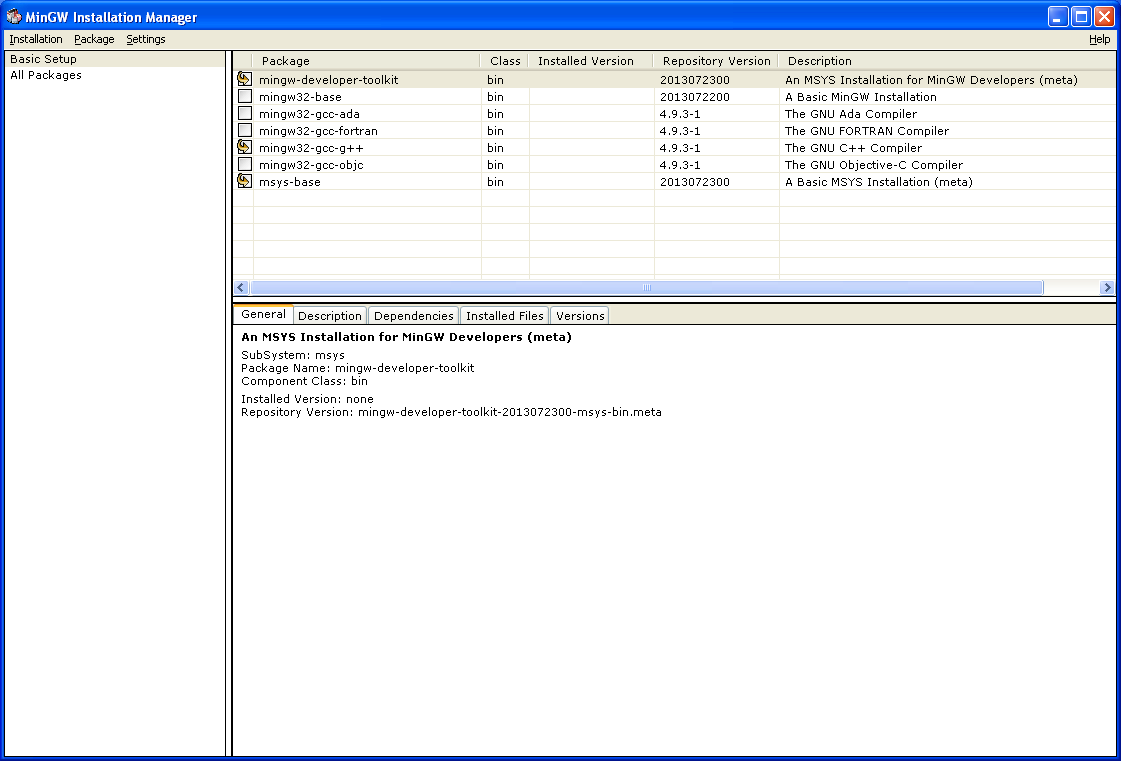Switch to the Versions tab
The height and width of the screenshot is (761, 1121).
click(580, 316)
